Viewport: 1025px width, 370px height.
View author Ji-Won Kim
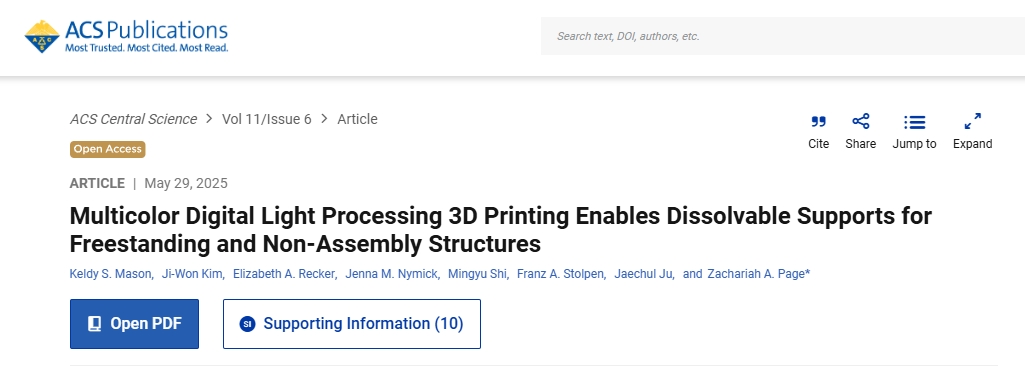[192, 274]
